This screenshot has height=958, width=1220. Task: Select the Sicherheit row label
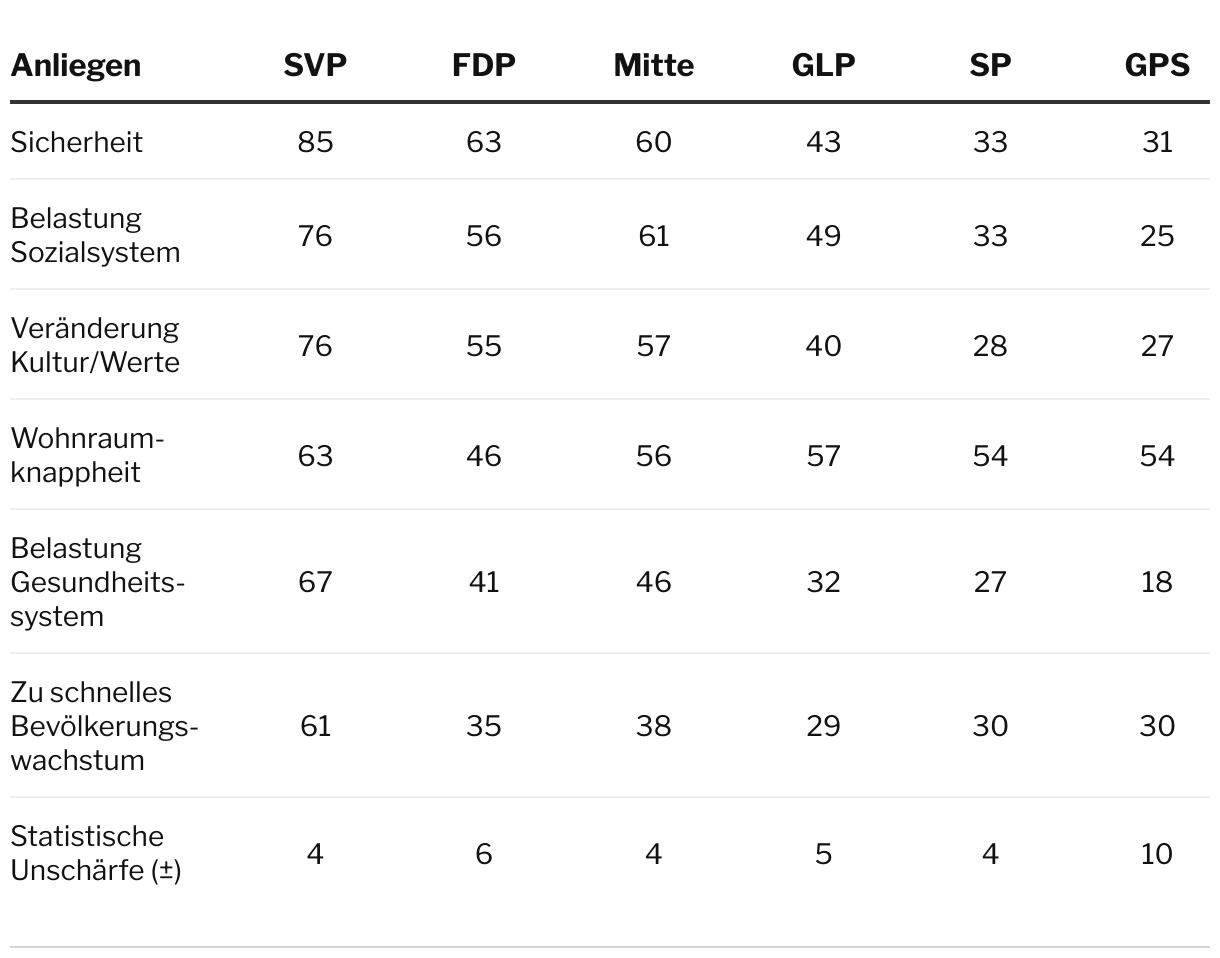click(x=77, y=142)
